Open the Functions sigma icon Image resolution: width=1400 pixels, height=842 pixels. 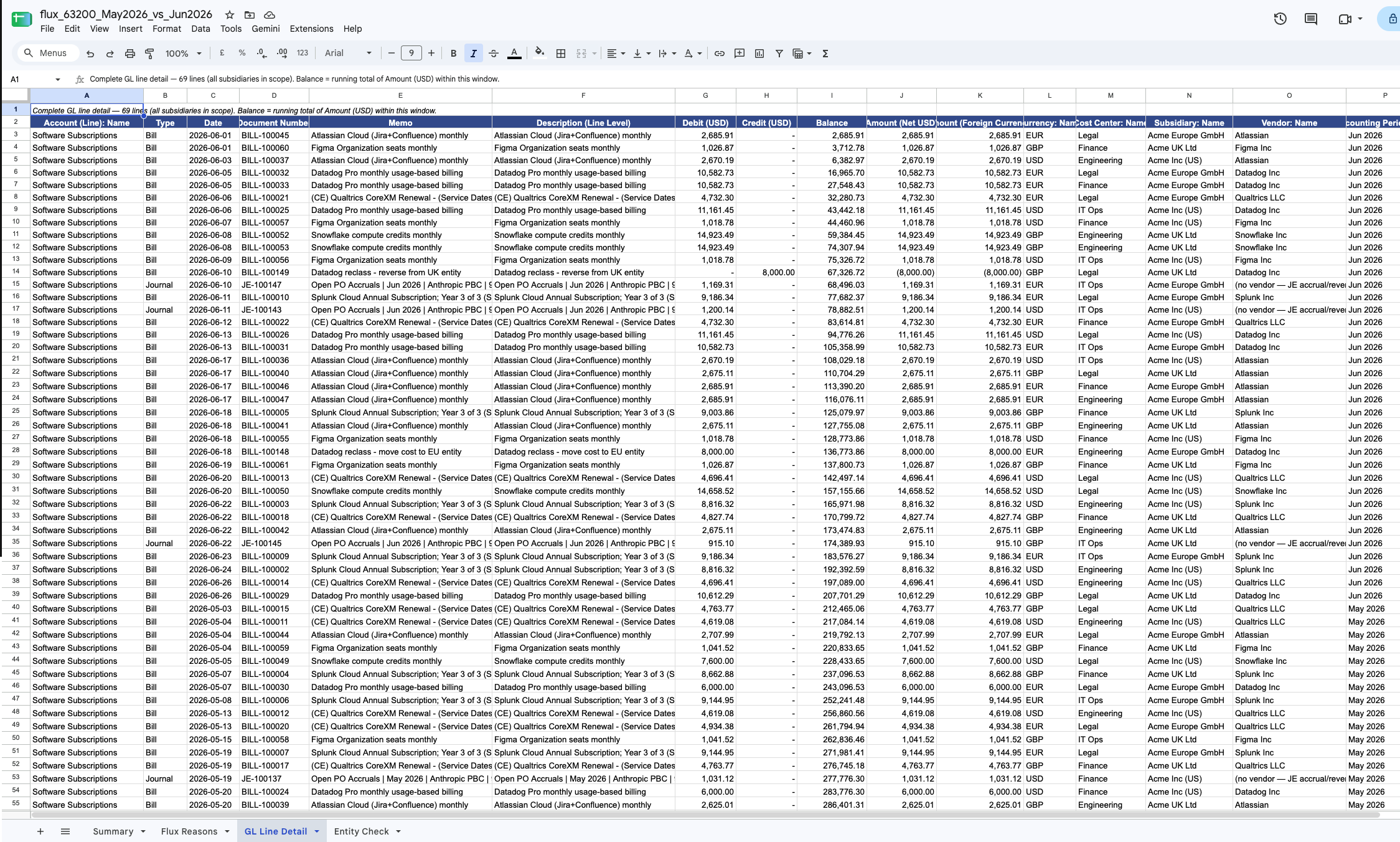pos(825,54)
